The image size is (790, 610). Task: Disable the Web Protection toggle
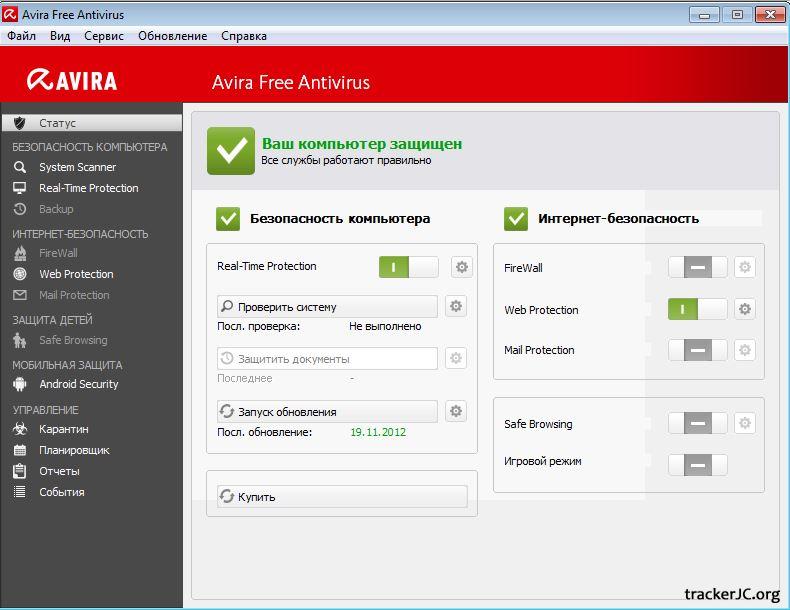click(697, 309)
